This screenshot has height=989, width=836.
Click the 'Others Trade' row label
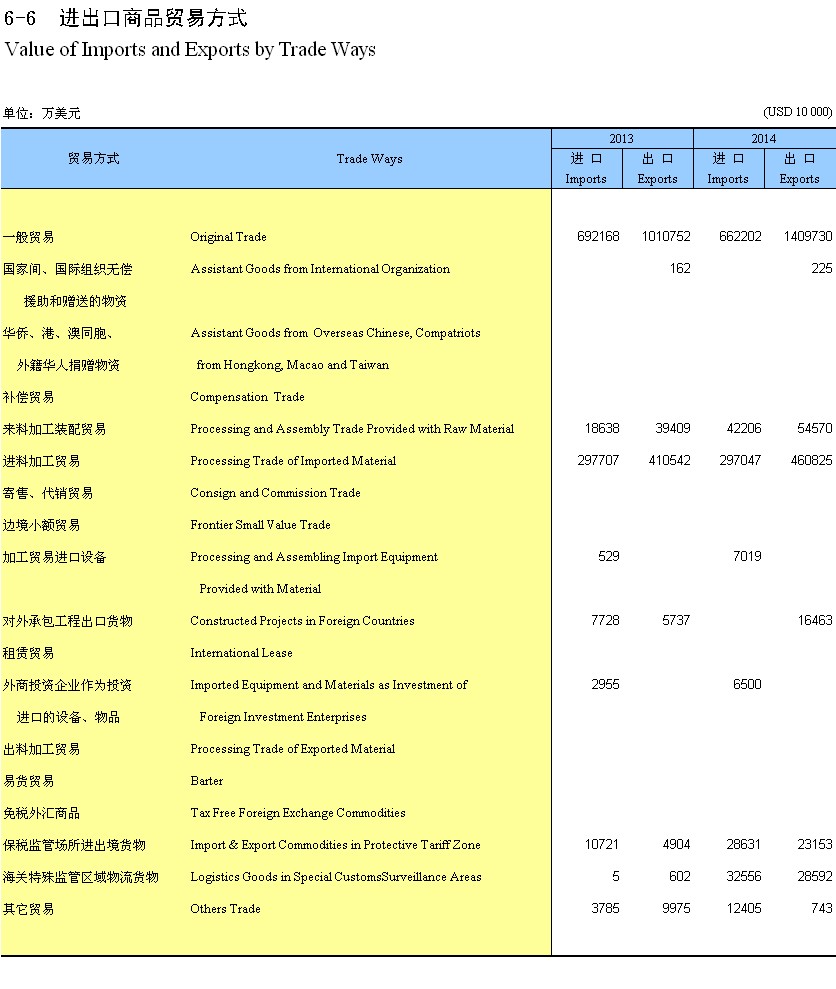225,909
